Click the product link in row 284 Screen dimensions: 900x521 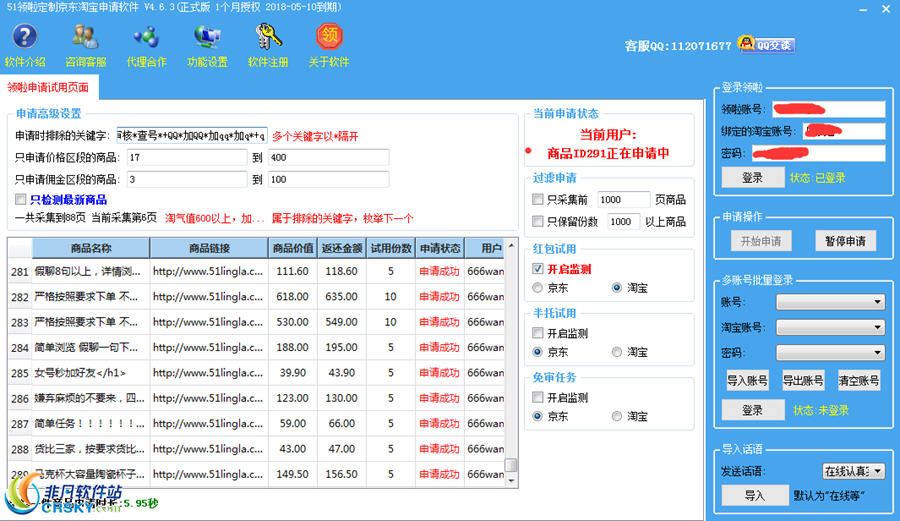(209, 347)
